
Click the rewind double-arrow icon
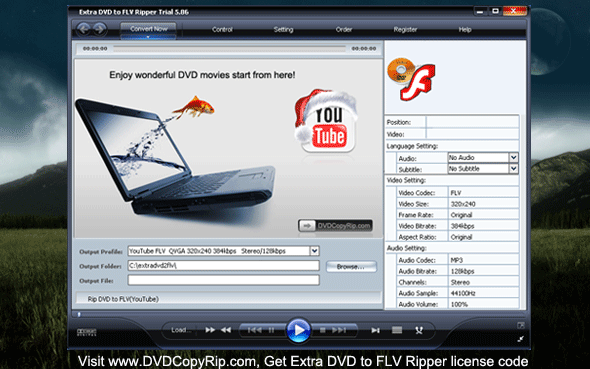point(226,330)
